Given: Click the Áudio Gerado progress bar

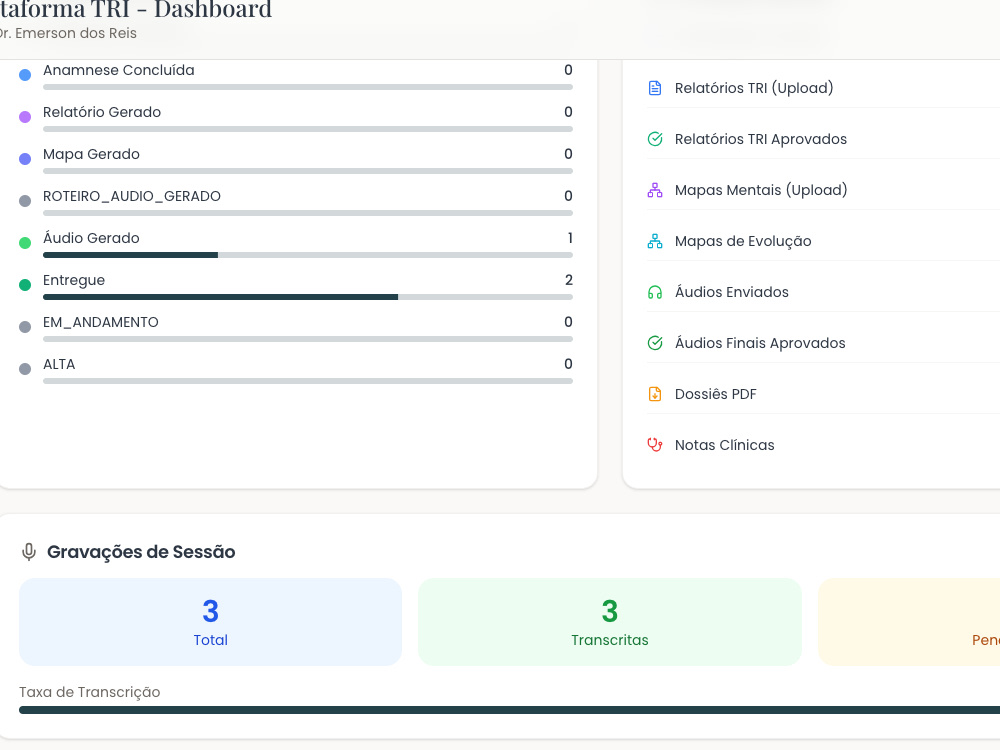Looking at the screenshot, I should (x=307, y=255).
